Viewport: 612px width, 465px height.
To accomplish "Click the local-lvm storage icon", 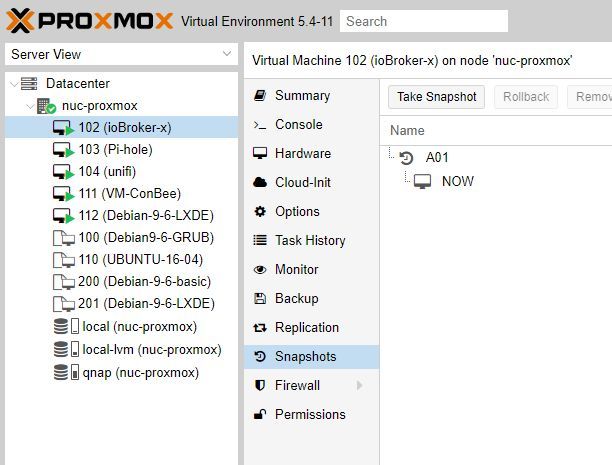I will tap(62, 350).
